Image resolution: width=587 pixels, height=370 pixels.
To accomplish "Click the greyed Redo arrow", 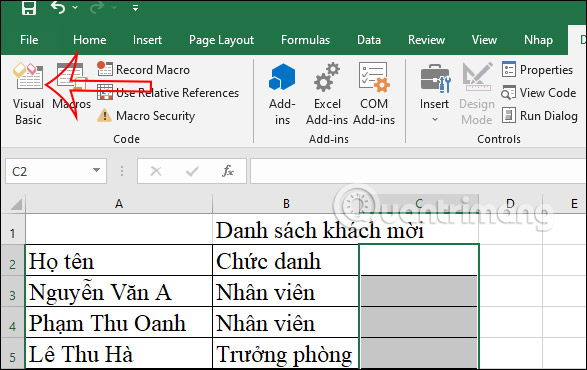I will pyautogui.click(x=97, y=7).
